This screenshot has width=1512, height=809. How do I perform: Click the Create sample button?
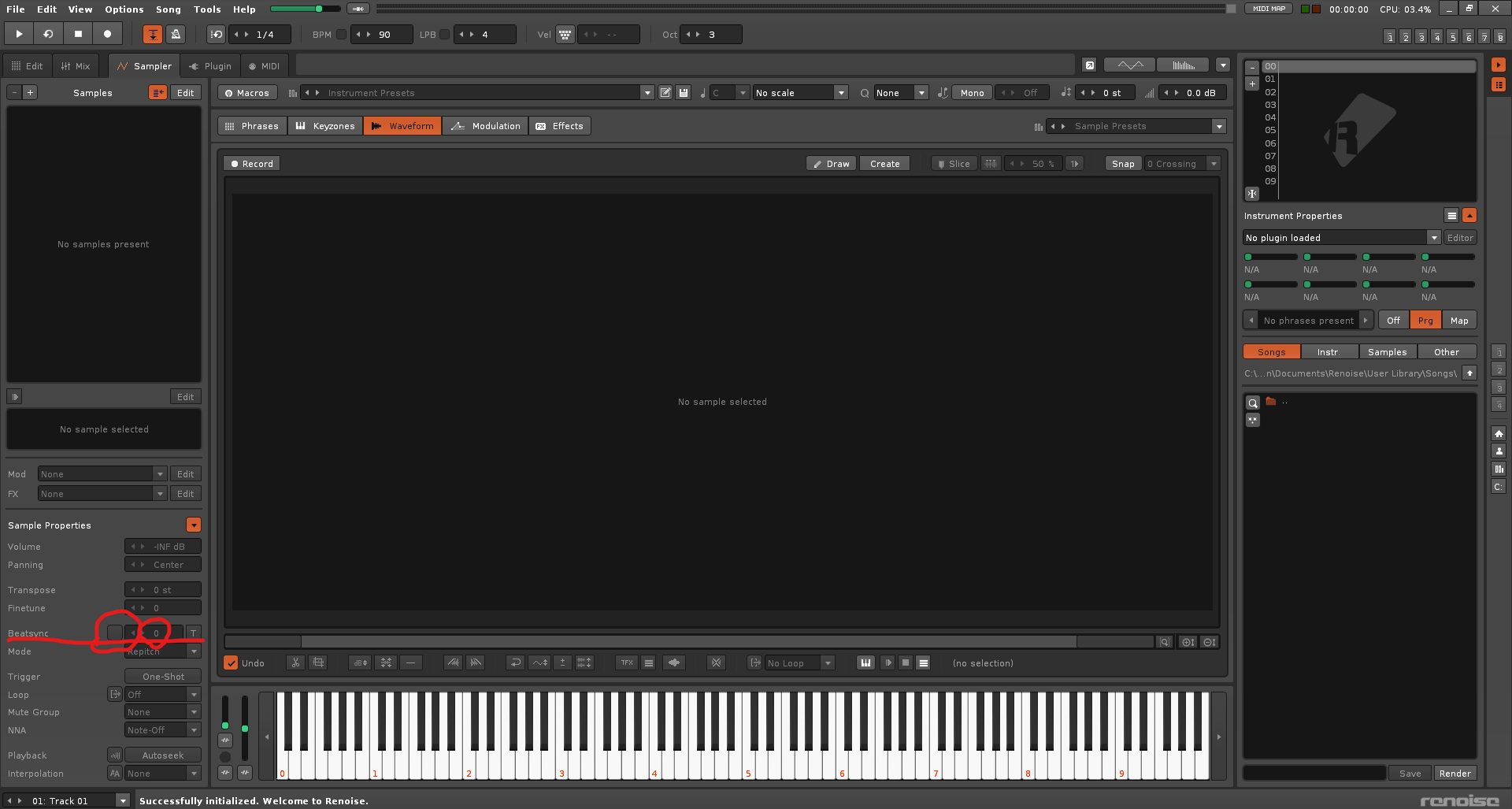pyautogui.click(x=884, y=164)
